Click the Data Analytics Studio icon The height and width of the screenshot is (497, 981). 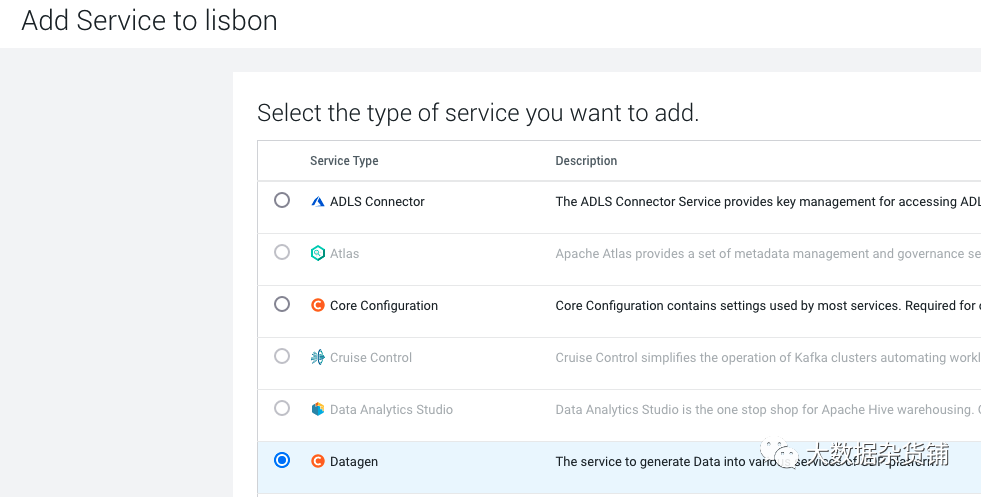coord(318,409)
